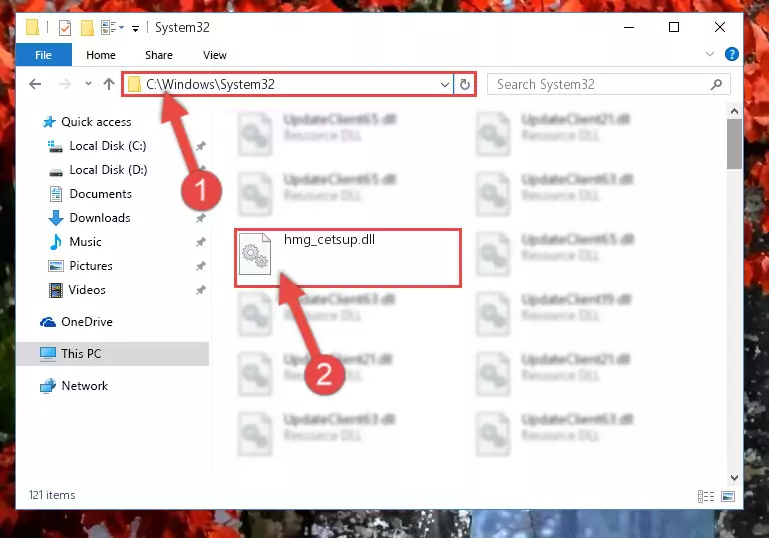Click the Properties quick access toolbar icon
Viewport: 769px width, 538px height.
tap(64, 28)
